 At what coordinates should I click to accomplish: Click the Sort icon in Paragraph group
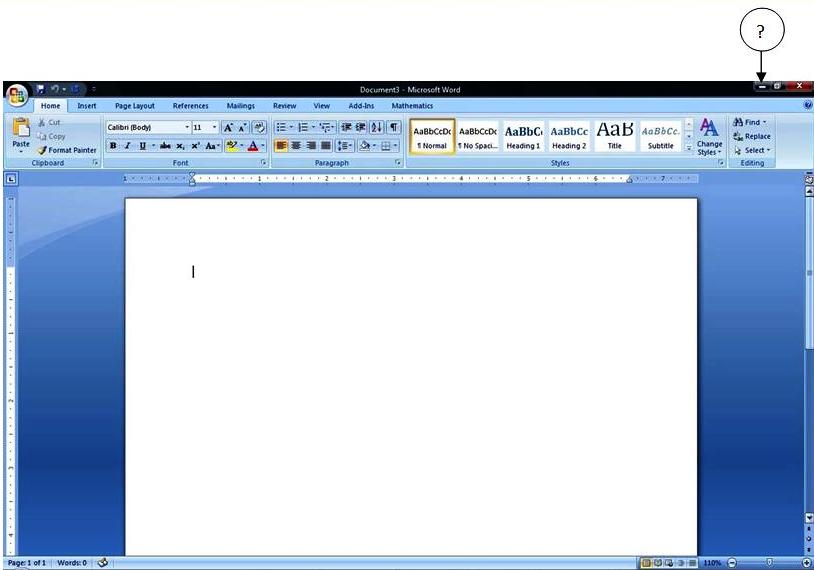[x=377, y=128]
